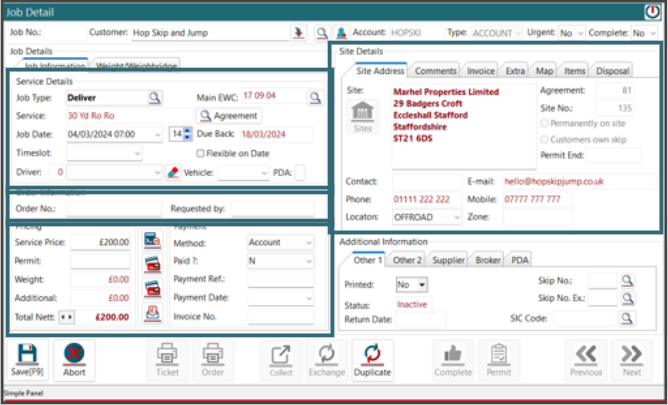Click the Order No. input field
The height and width of the screenshot is (405, 668).
coord(114,209)
